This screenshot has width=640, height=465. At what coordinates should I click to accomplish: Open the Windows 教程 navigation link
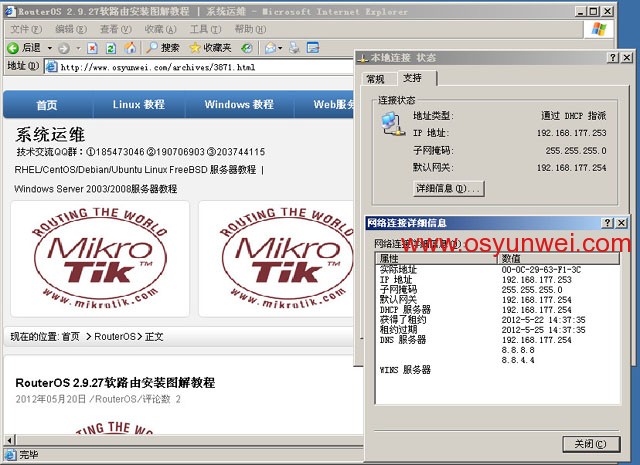point(239,105)
